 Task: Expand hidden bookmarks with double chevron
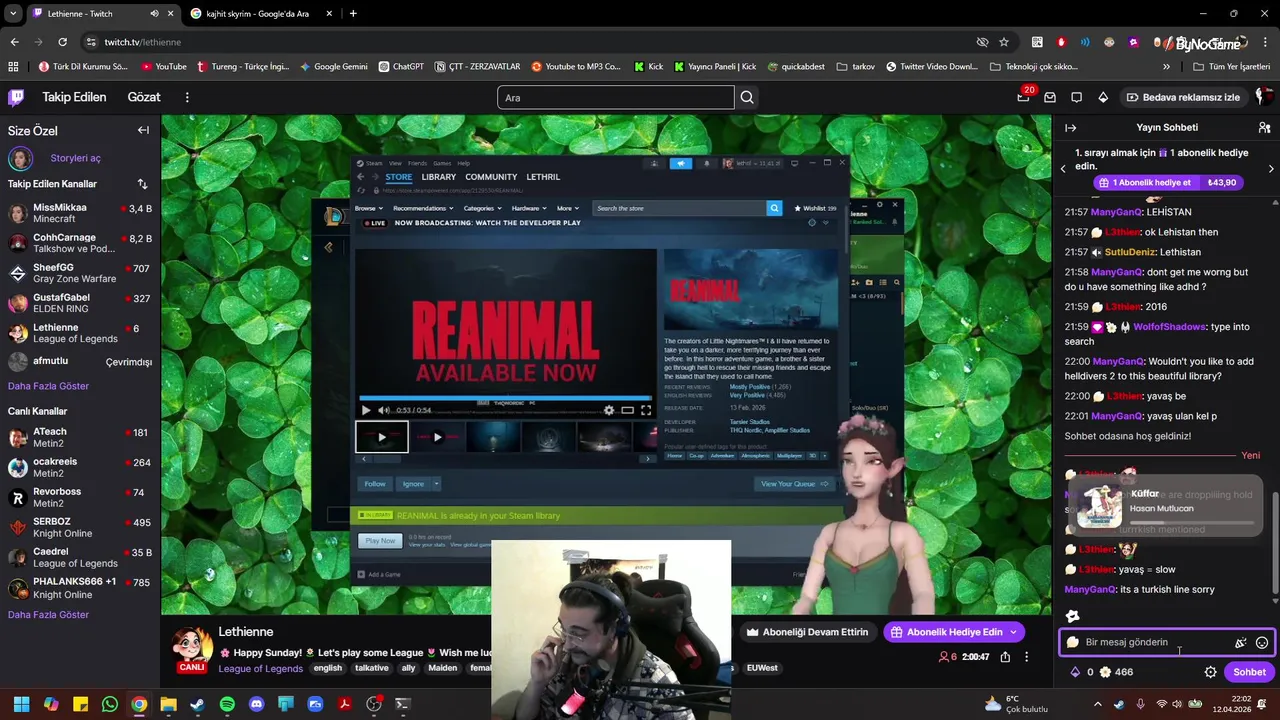[1166, 67]
